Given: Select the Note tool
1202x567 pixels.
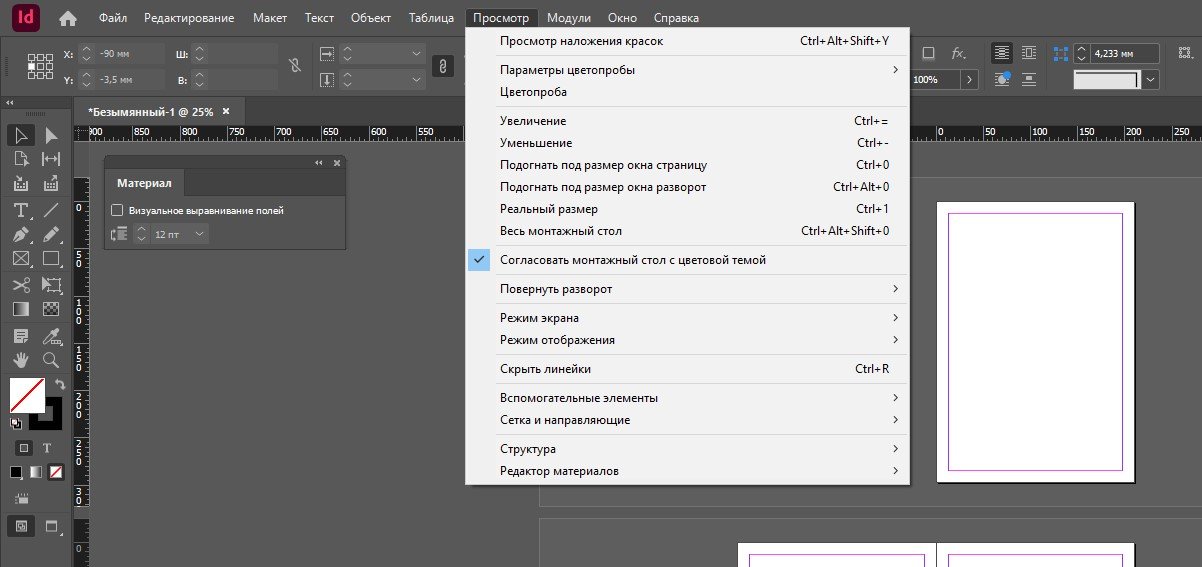Looking at the screenshot, I should coord(21,336).
